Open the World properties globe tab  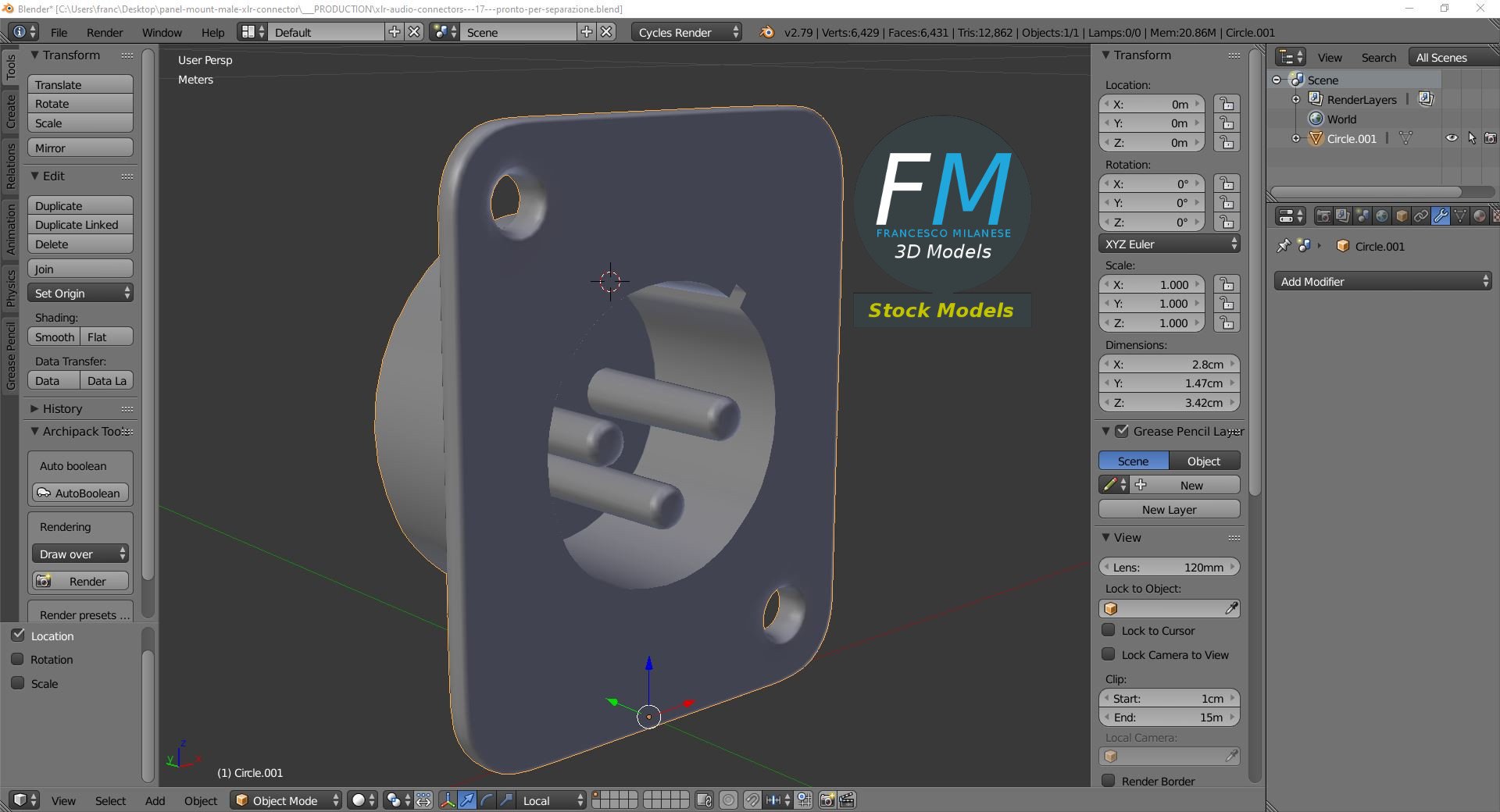coord(1382,216)
